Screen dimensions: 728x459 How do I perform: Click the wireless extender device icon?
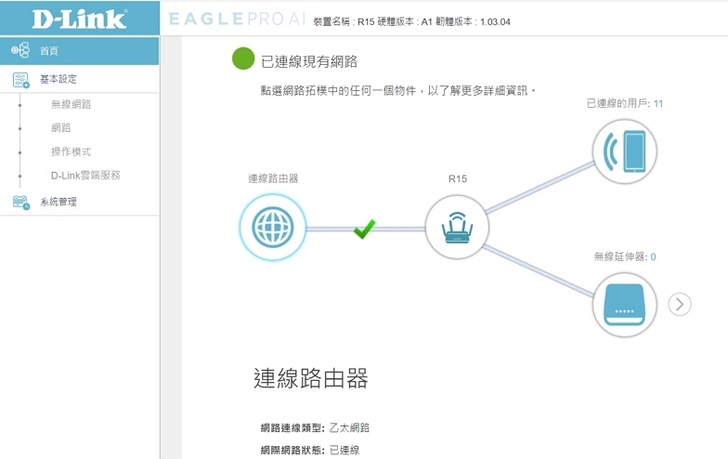point(625,304)
